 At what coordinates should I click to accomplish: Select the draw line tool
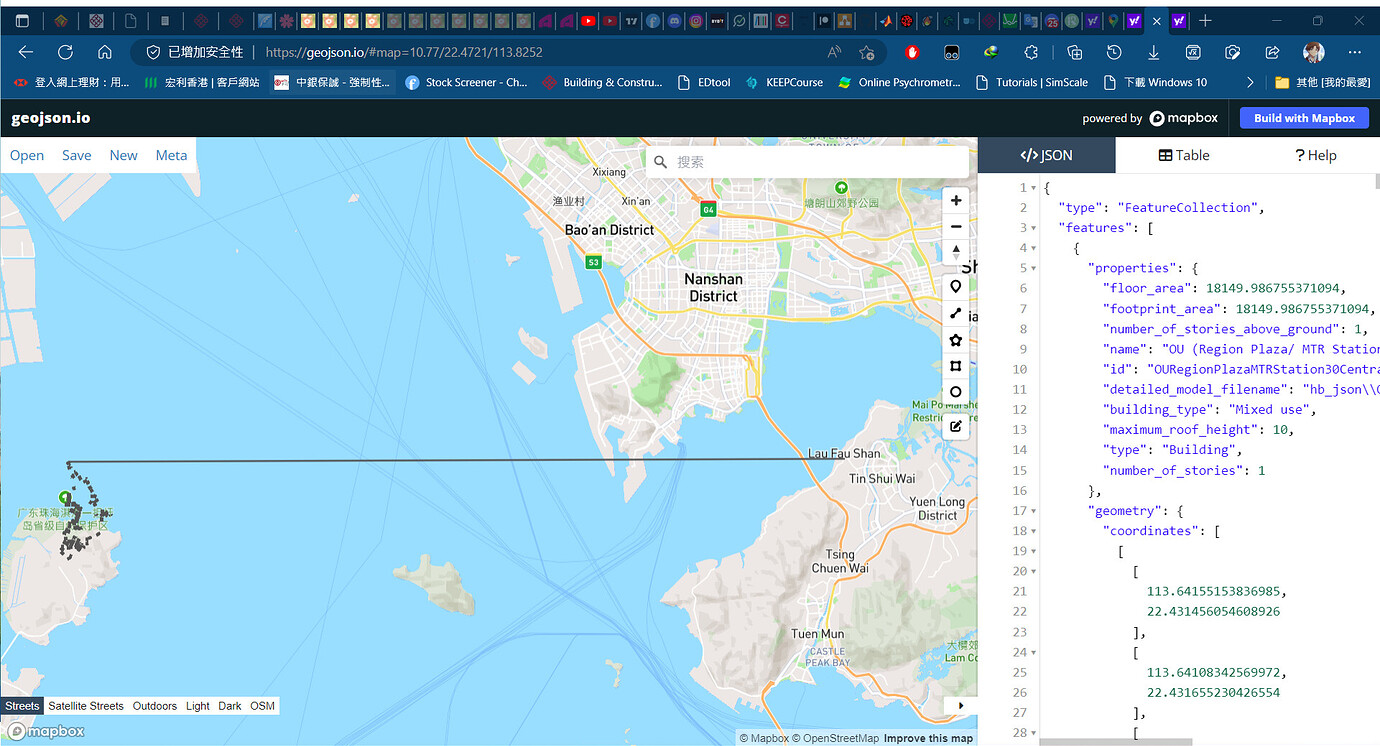tap(956, 313)
